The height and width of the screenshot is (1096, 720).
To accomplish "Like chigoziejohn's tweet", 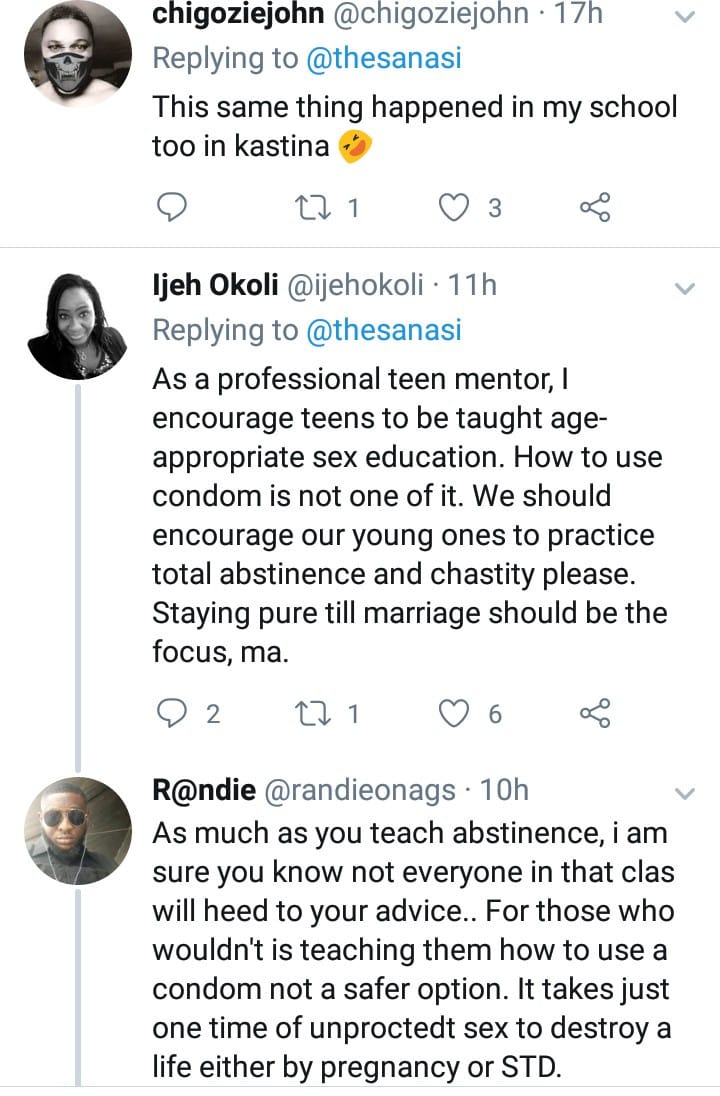I will tap(457, 207).
